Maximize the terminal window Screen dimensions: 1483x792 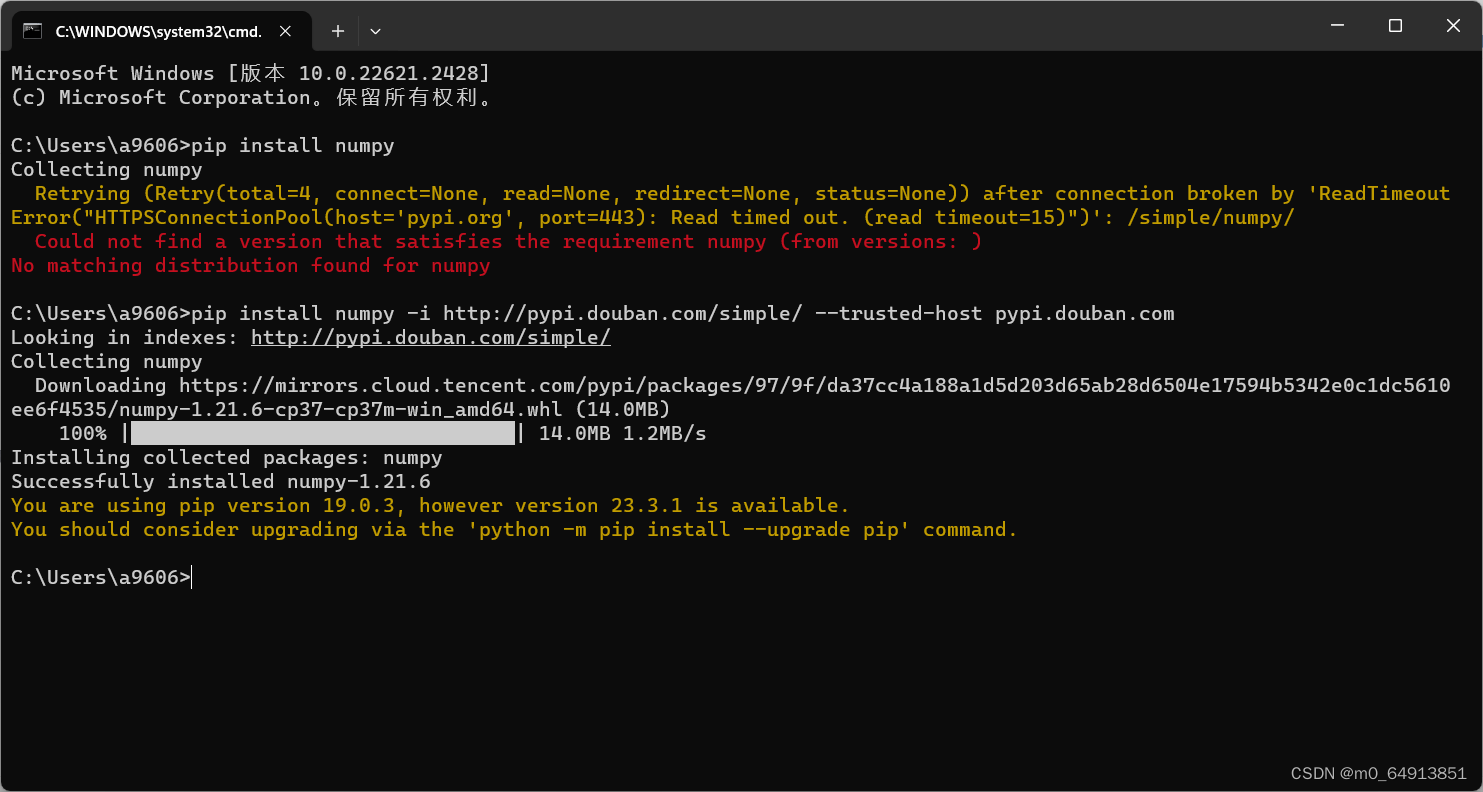pyautogui.click(x=1395, y=26)
